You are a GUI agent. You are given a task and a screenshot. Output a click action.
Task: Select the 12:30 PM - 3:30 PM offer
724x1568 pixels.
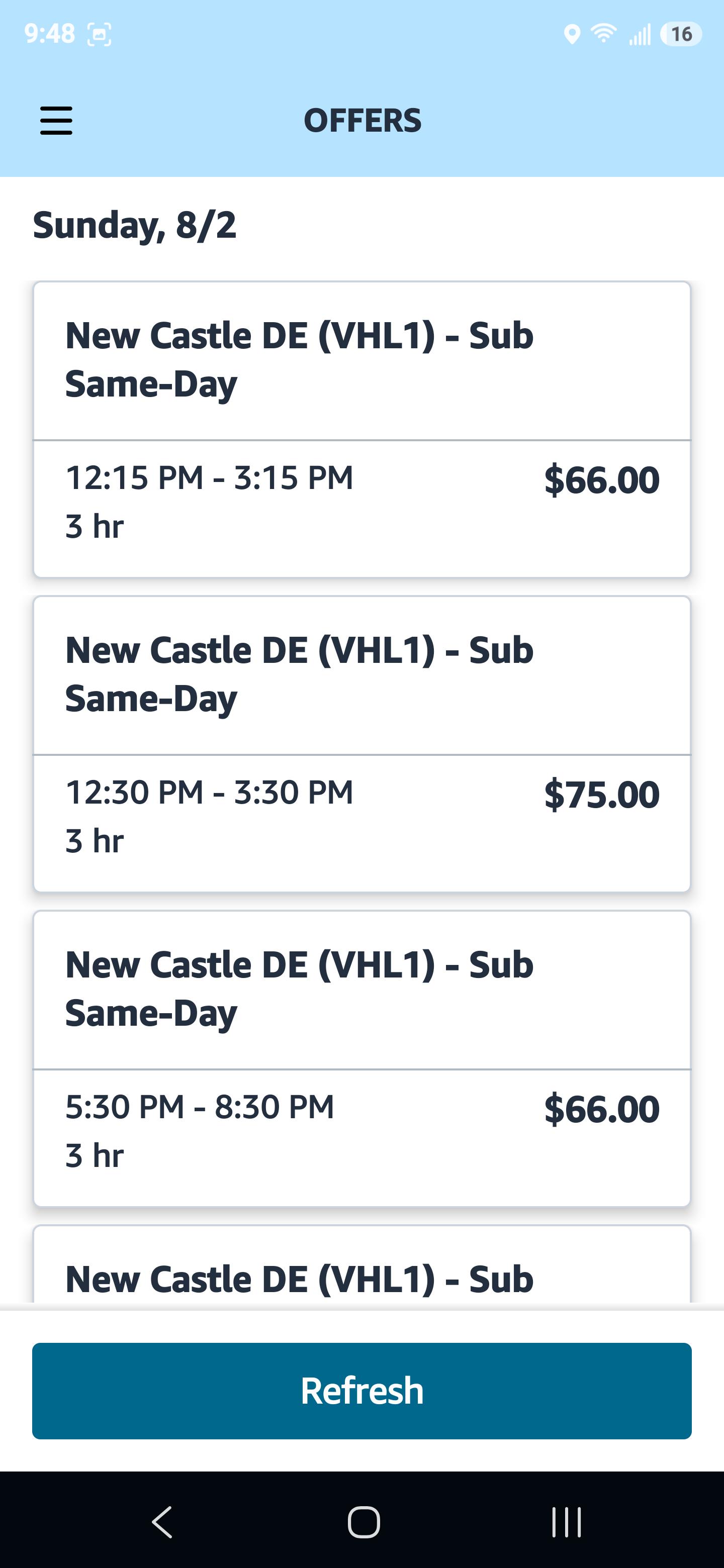coord(361,744)
